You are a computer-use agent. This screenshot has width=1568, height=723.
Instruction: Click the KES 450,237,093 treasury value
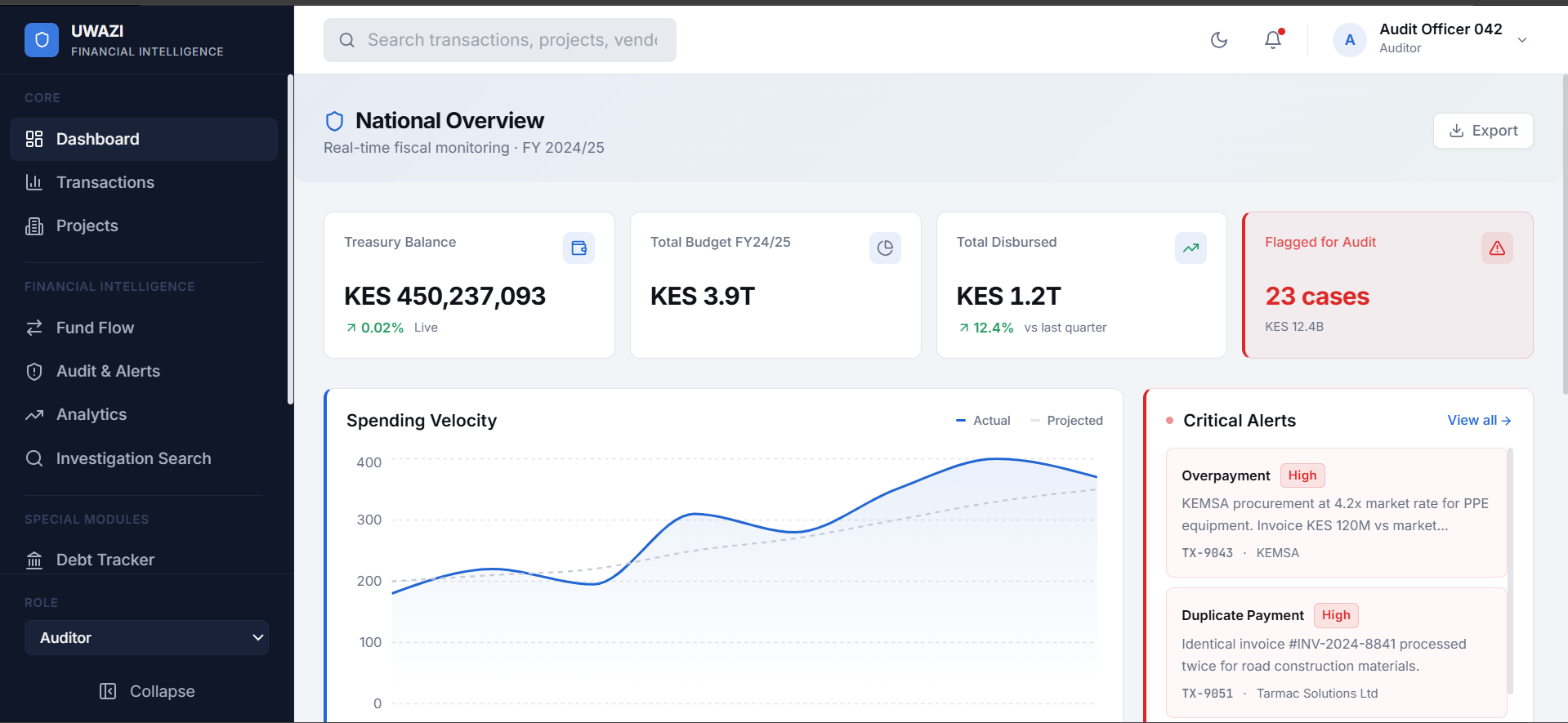point(444,296)
